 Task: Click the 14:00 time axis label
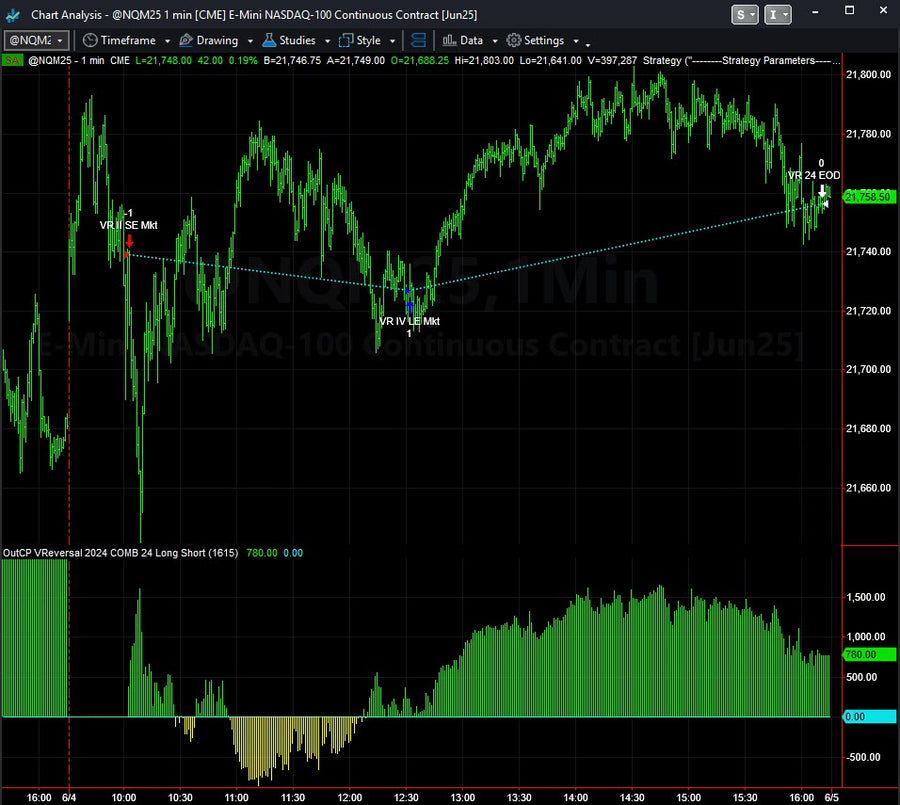point(575,798)
